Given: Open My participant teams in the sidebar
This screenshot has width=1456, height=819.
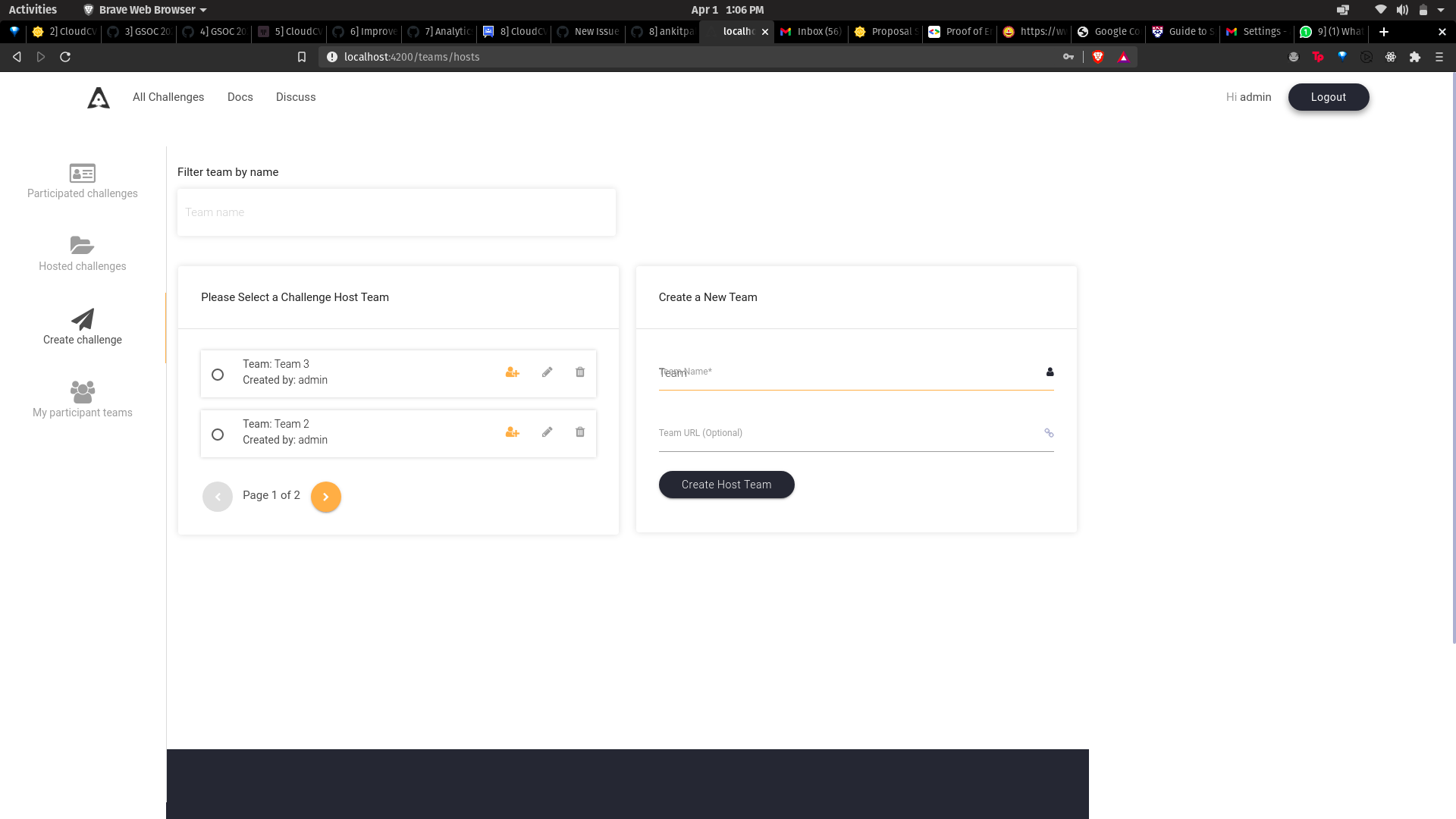Looking at the screenshot, I should pos(82,400).
